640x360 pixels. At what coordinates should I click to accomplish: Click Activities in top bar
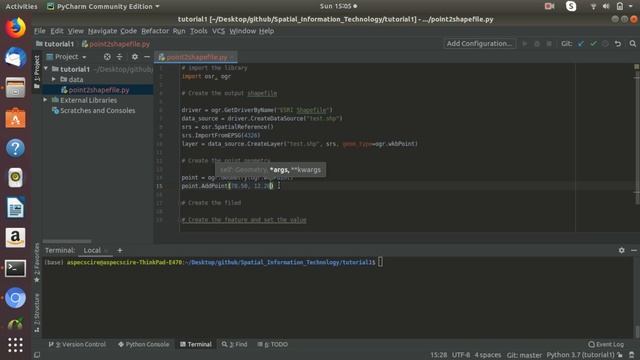pos(21,6)
